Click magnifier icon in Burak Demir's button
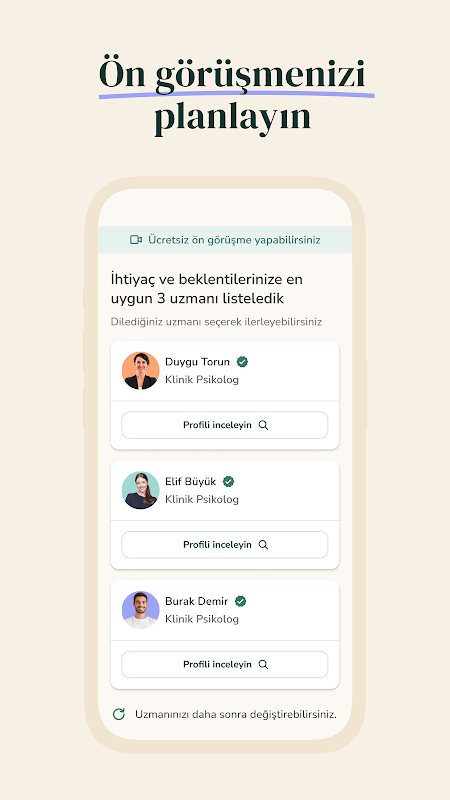The height and width of the screenshot is (800, 450). pos(263,664)
